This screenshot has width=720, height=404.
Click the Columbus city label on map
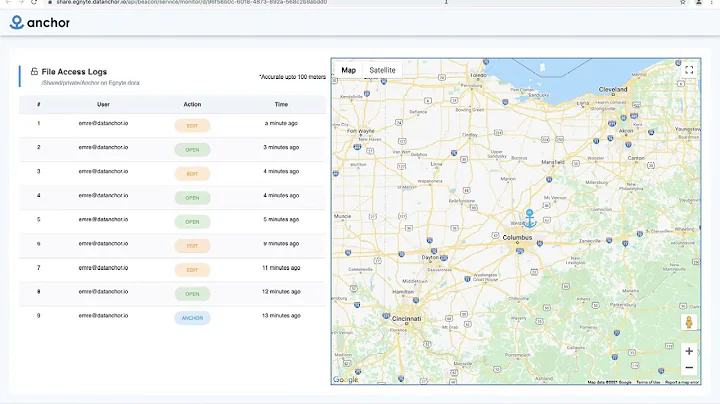517,237
